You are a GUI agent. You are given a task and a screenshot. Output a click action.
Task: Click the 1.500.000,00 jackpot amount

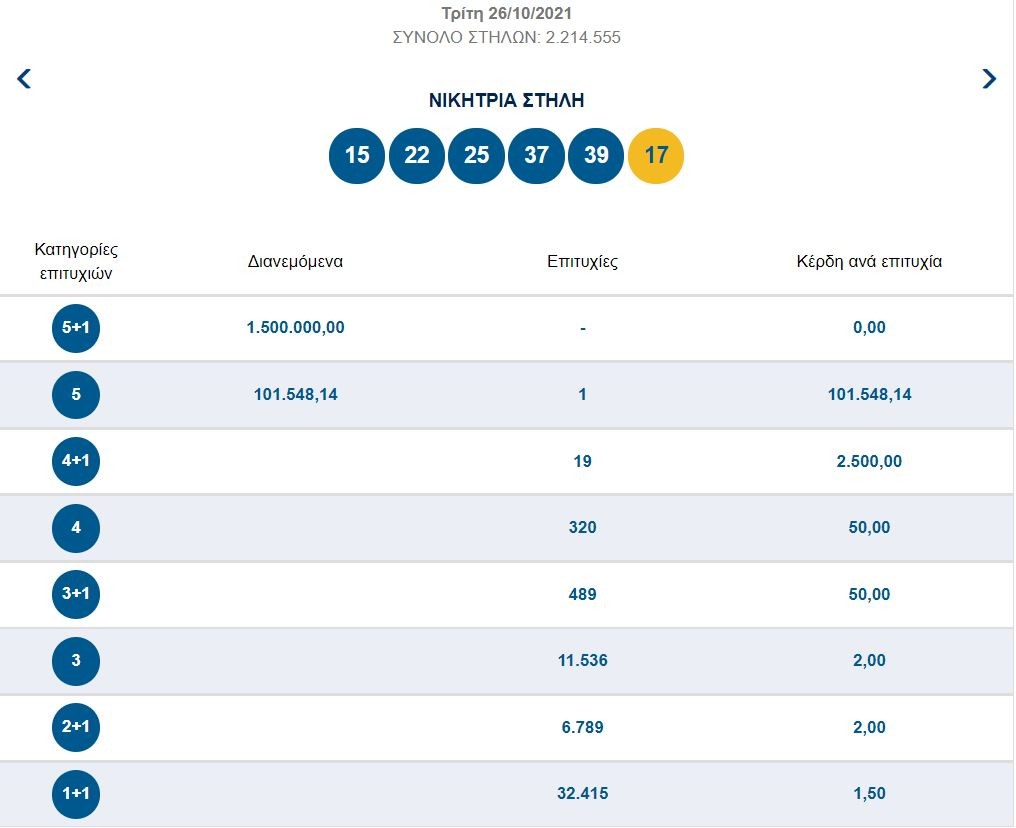tap(295, 328)
